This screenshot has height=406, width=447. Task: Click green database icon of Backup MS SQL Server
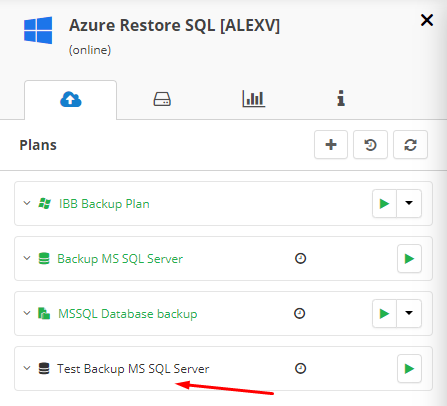click(44, 258)
